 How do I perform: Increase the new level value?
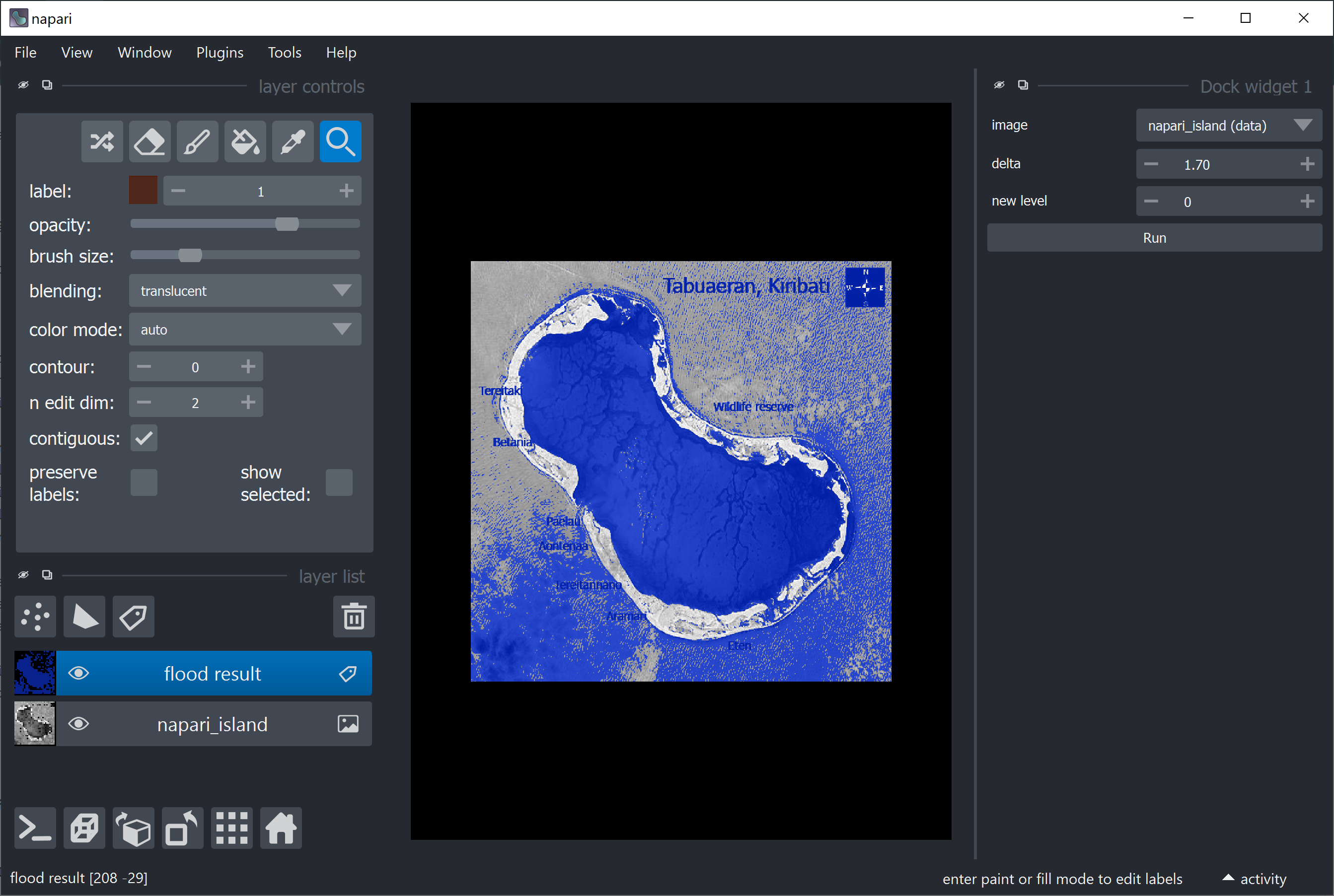point(1307,202)
